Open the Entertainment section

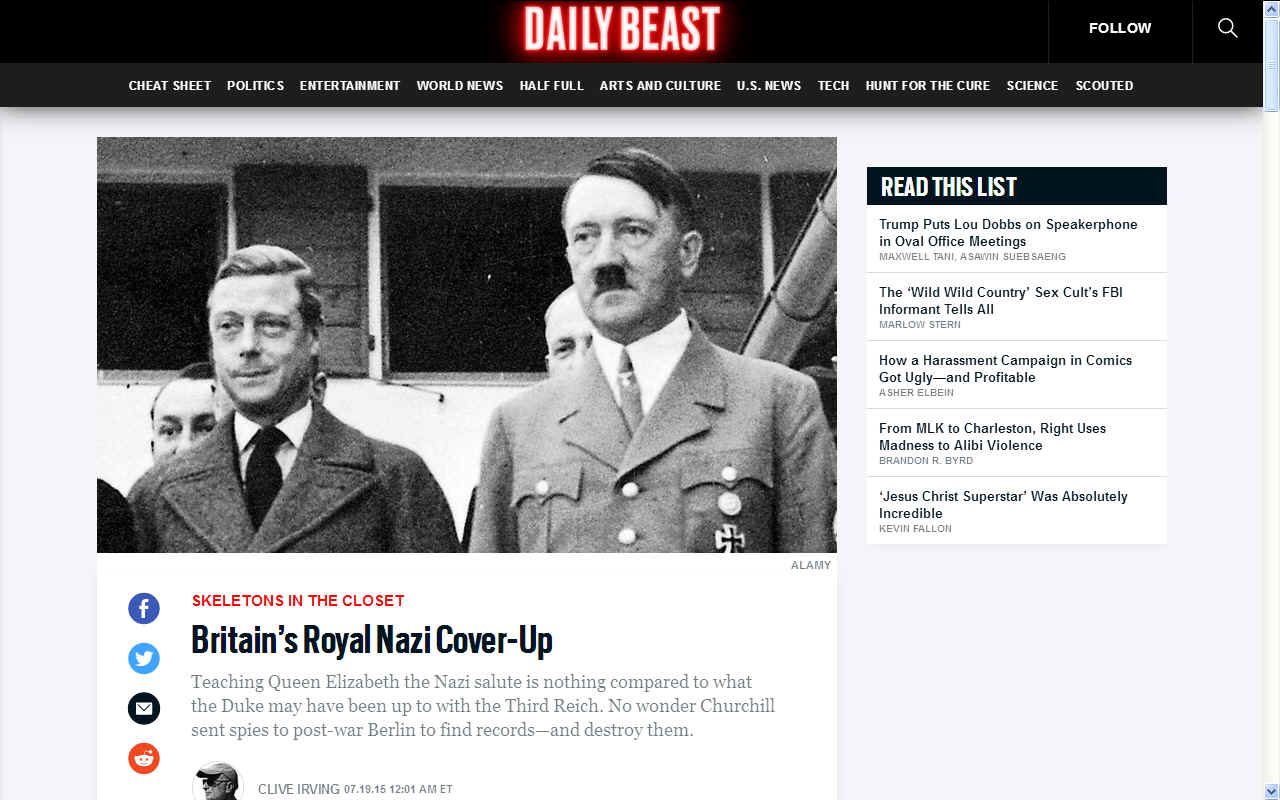tap(350, 86)
